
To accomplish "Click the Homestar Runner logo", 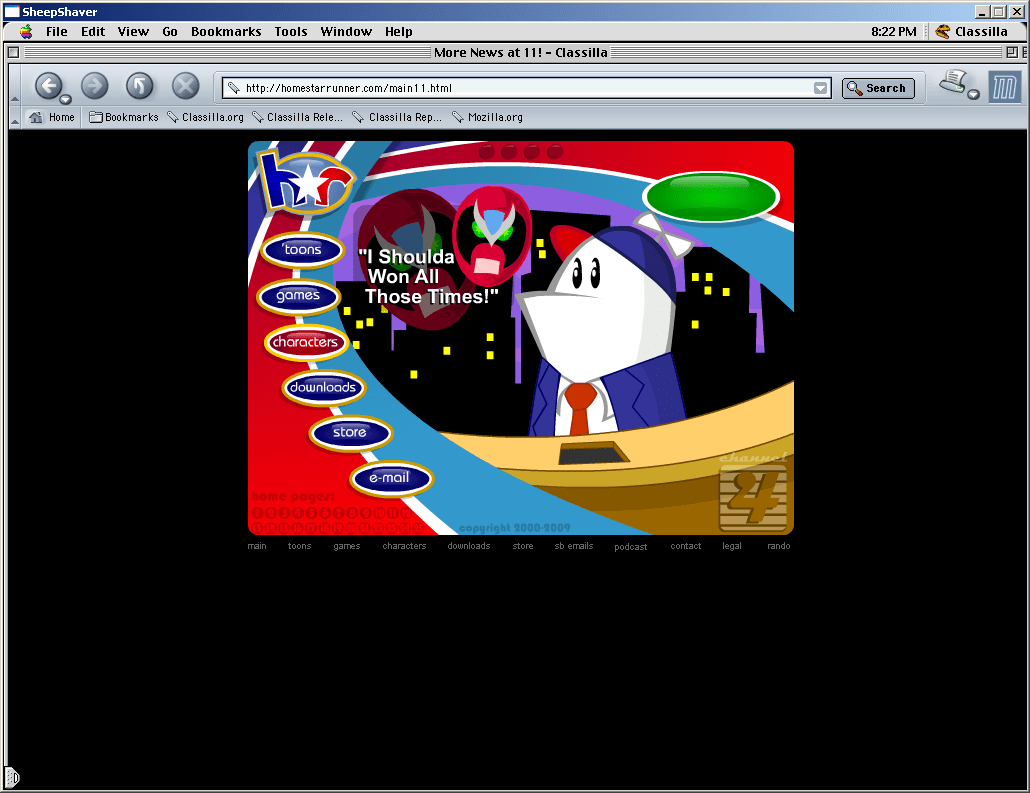I will tap(306, 183).
